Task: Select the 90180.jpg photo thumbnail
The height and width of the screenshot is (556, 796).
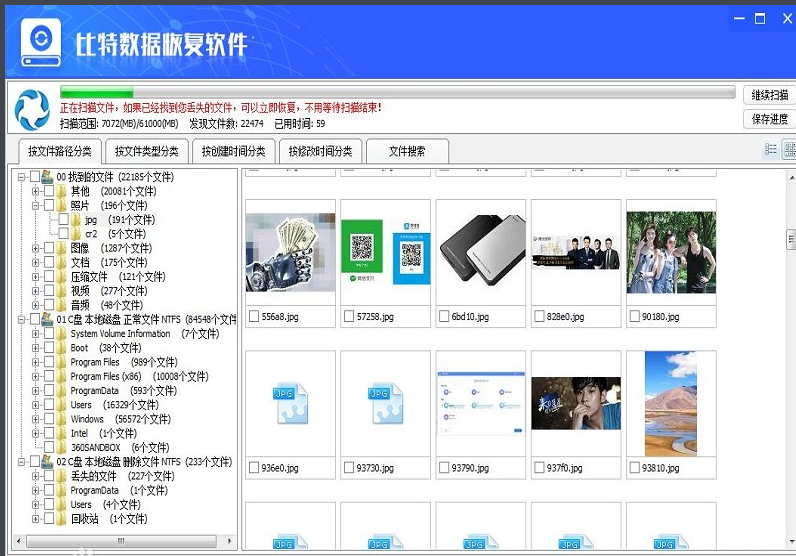Action: point(670,252)
